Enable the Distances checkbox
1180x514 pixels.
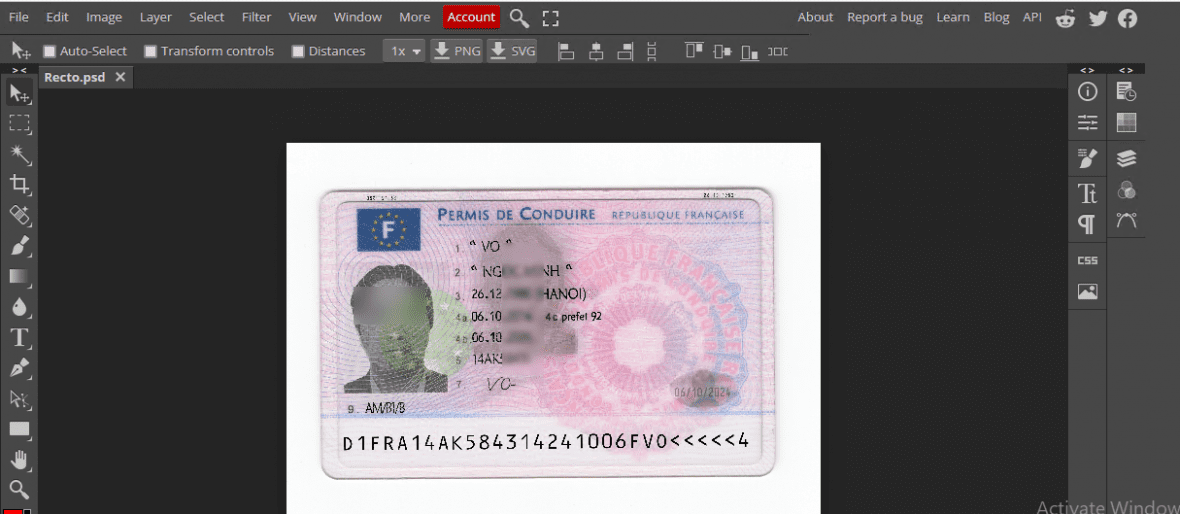point(298,51)
